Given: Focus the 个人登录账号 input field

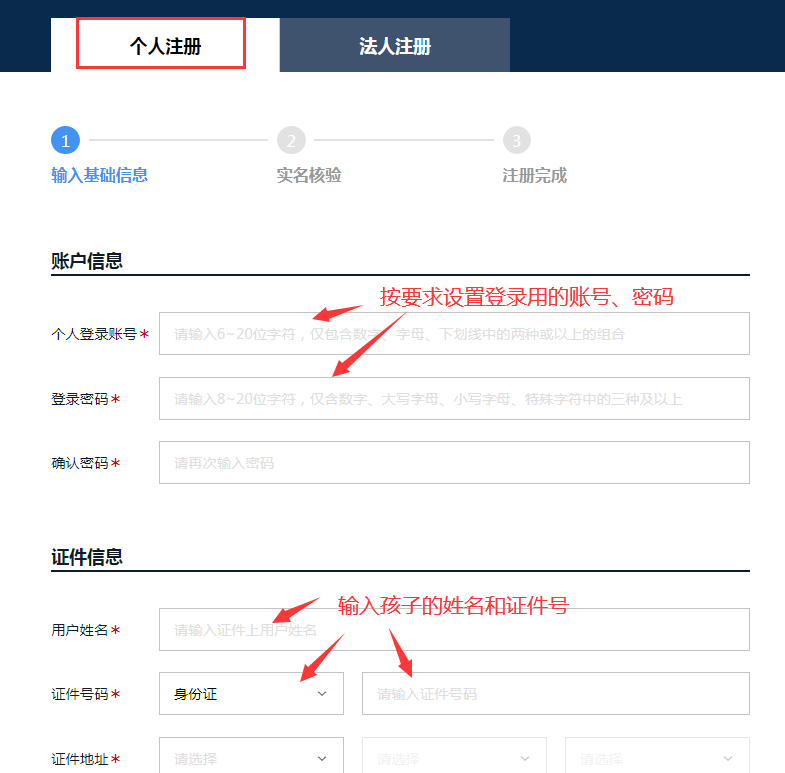Looking at the screenshot, I should (x=454, y=334).
